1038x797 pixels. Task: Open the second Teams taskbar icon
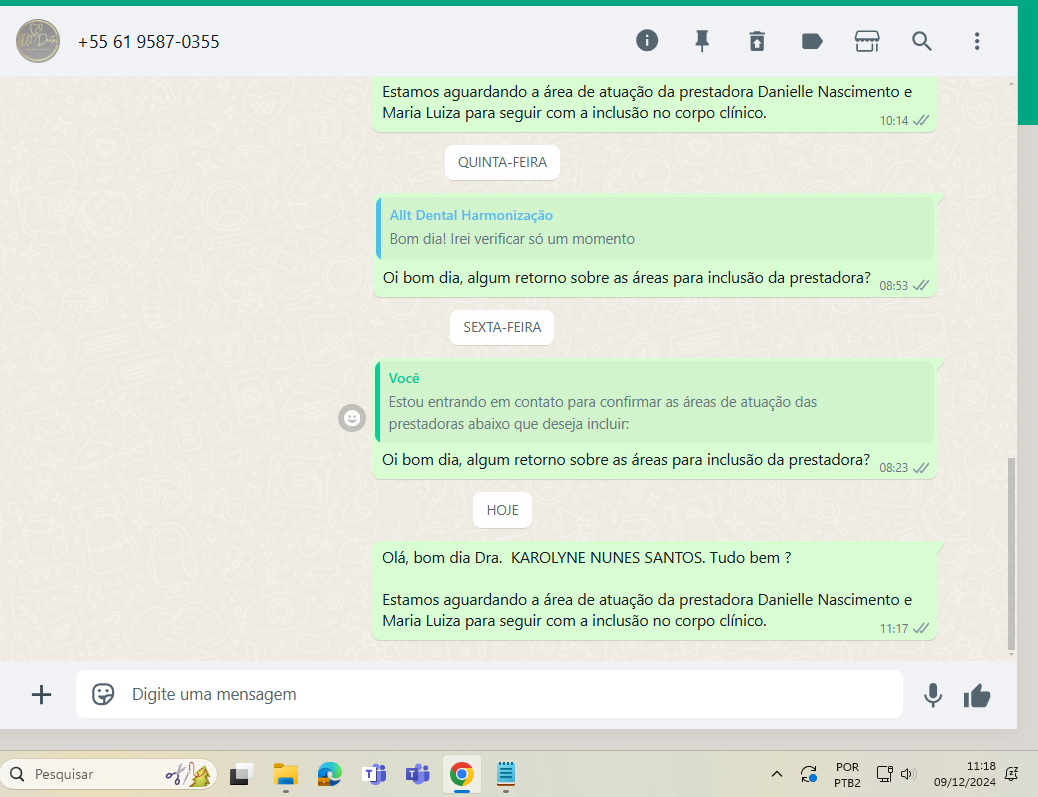pyautogui.click(x=418, y=774)
